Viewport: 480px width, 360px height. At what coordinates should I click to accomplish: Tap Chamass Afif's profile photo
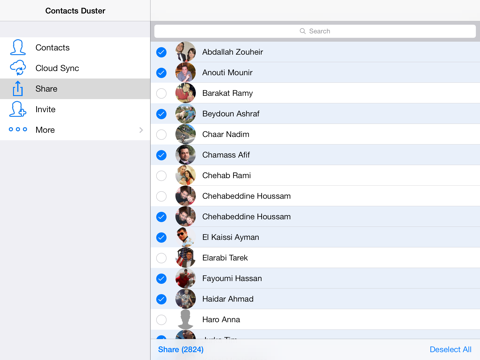(186, 155)
